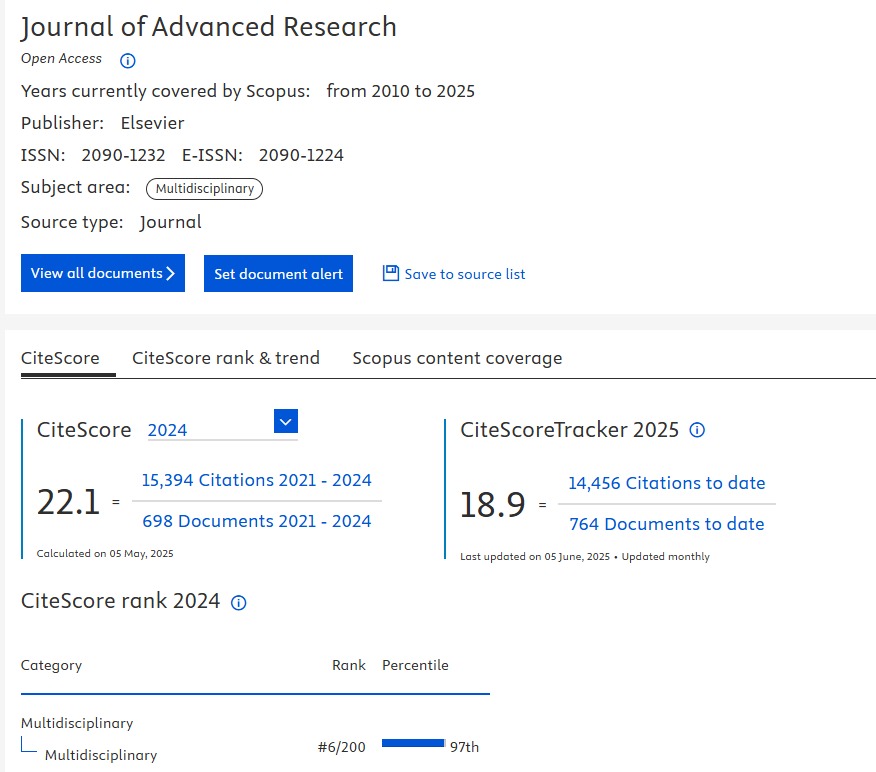The image size is (876, 772).
Task: Open the 15,394 Citations 2021 - 2024 link
Action: pyautogui.click(x=256, y=480)
